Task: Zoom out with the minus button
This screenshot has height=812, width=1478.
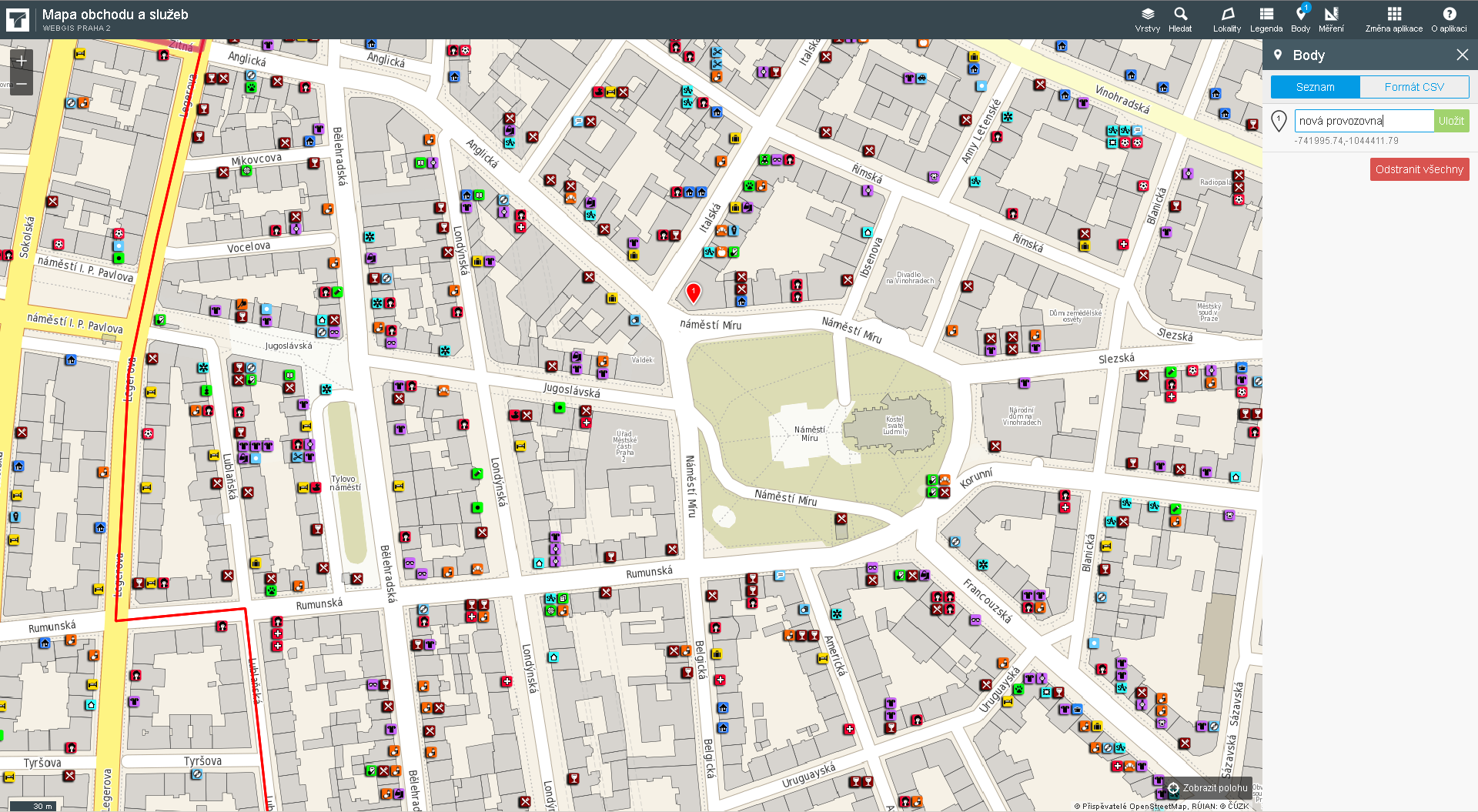Action: [22, 84]
